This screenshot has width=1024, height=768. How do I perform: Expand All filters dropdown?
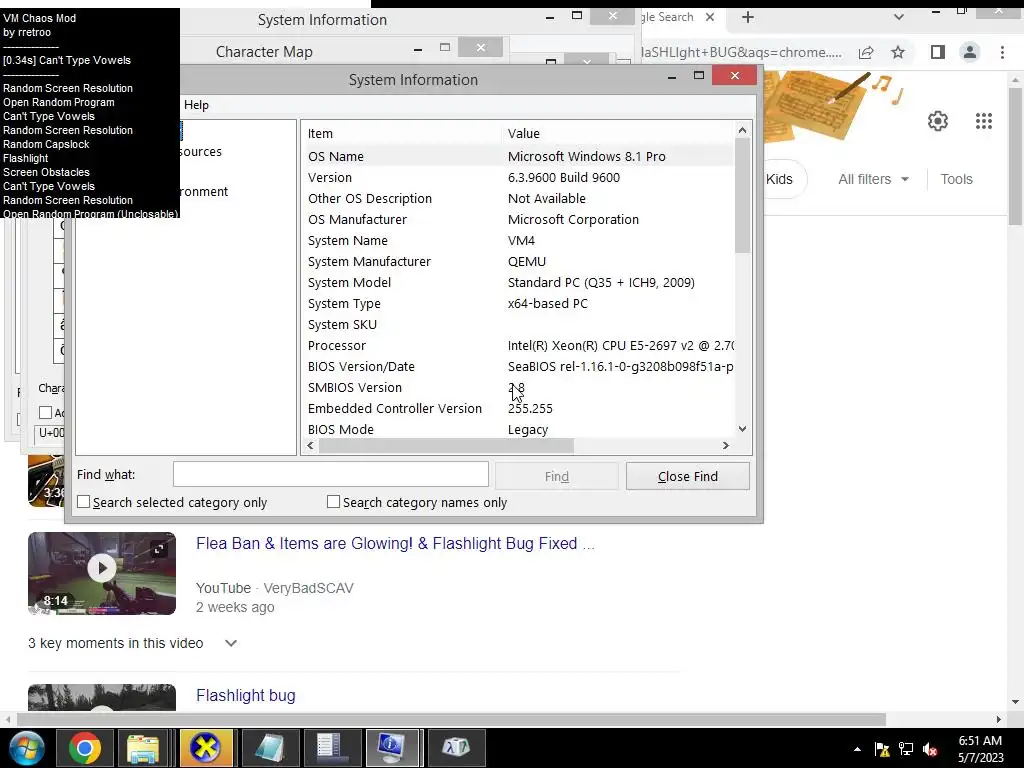pyautogui.click(x=873, y=179)
